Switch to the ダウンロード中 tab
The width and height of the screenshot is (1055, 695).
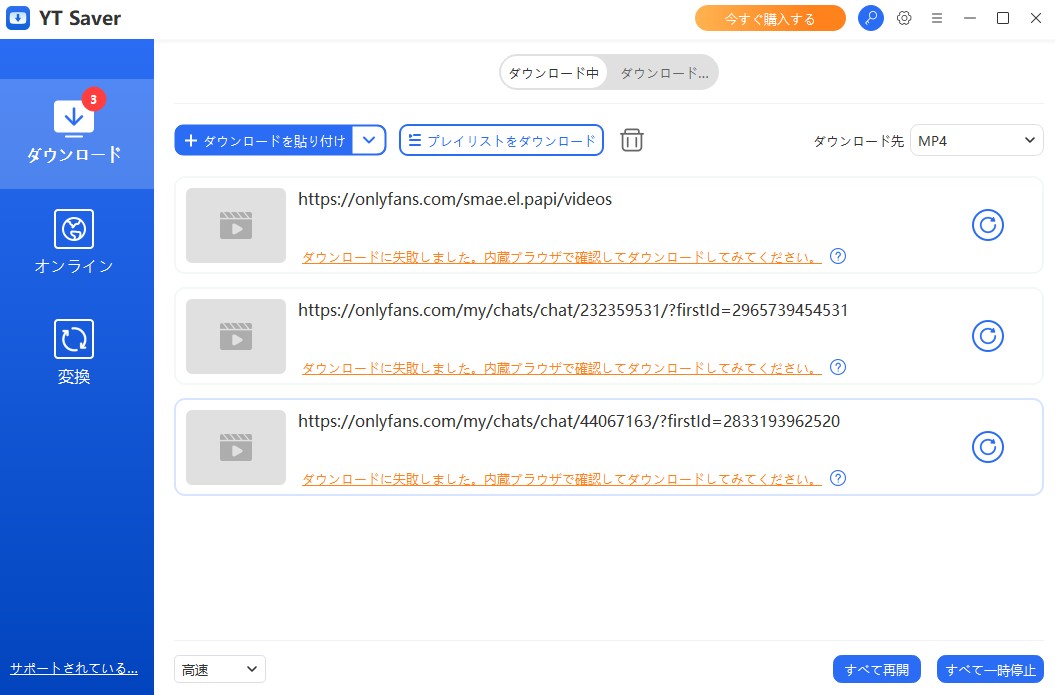pos(554,73)
